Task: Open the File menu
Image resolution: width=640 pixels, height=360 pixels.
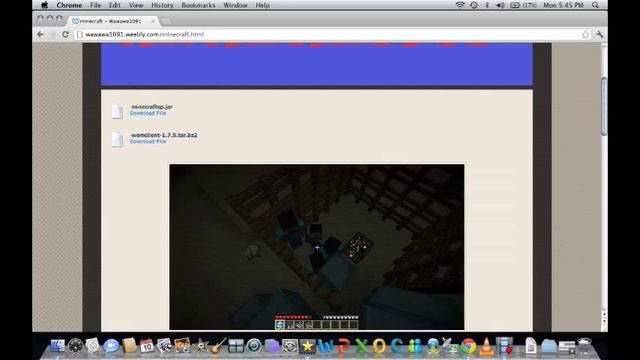Action: click(x=95, y=5)
